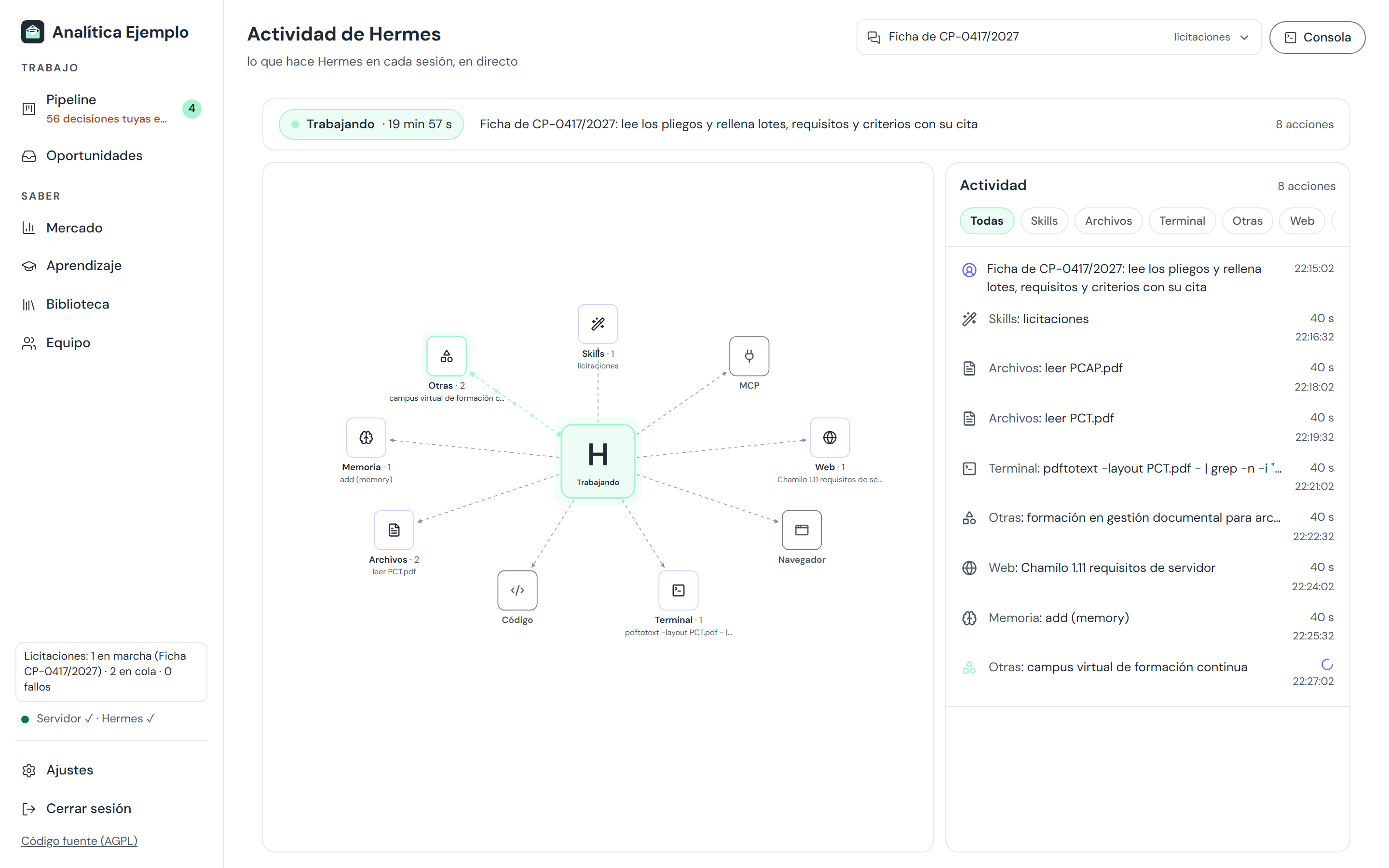The height and width of the screenshot is (868, 1389).
Task: Click the Licitaciones queue status card
Action: (x=111, y=672)
